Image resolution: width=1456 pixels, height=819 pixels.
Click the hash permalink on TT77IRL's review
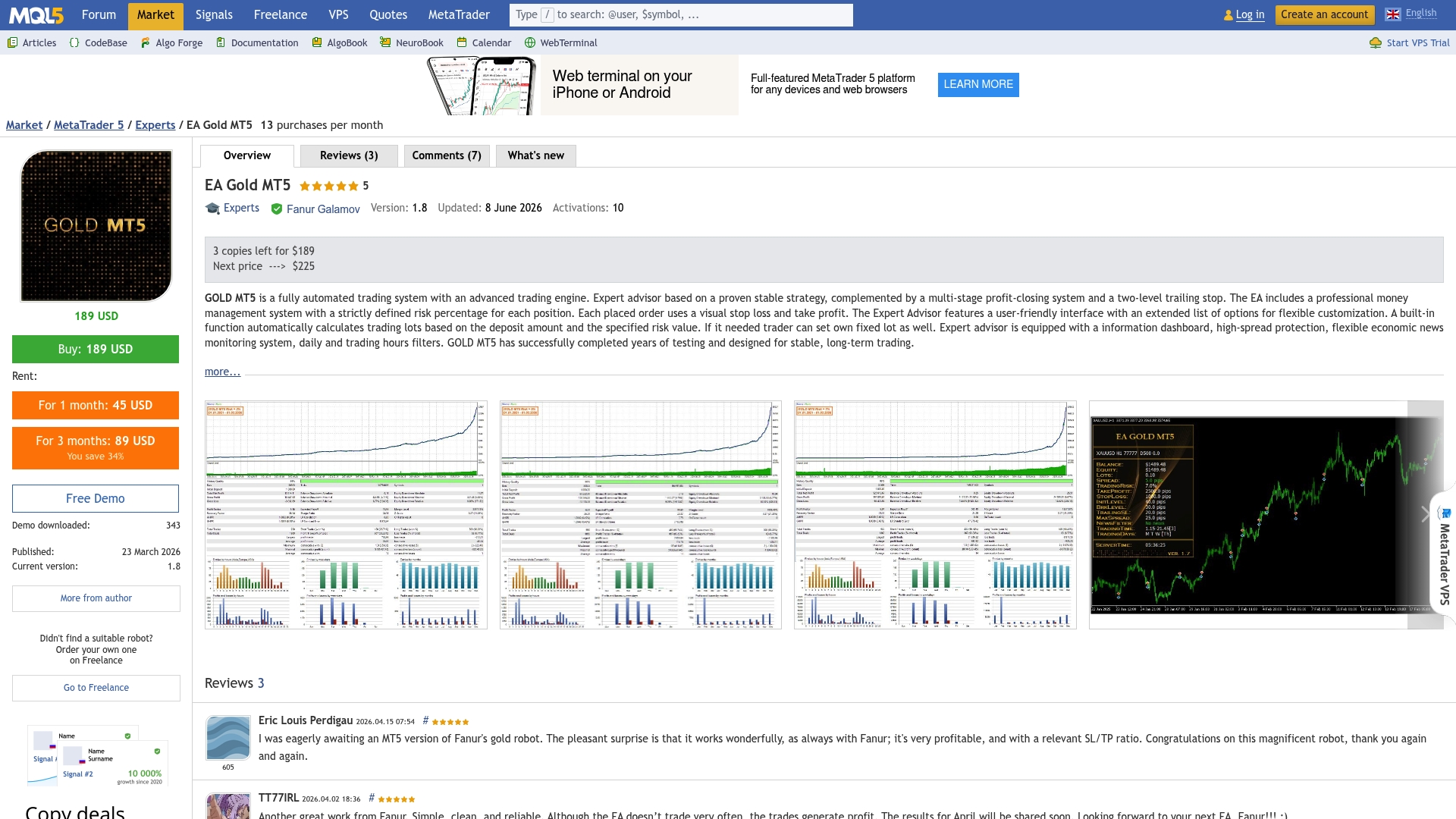(x=372, y=798)
